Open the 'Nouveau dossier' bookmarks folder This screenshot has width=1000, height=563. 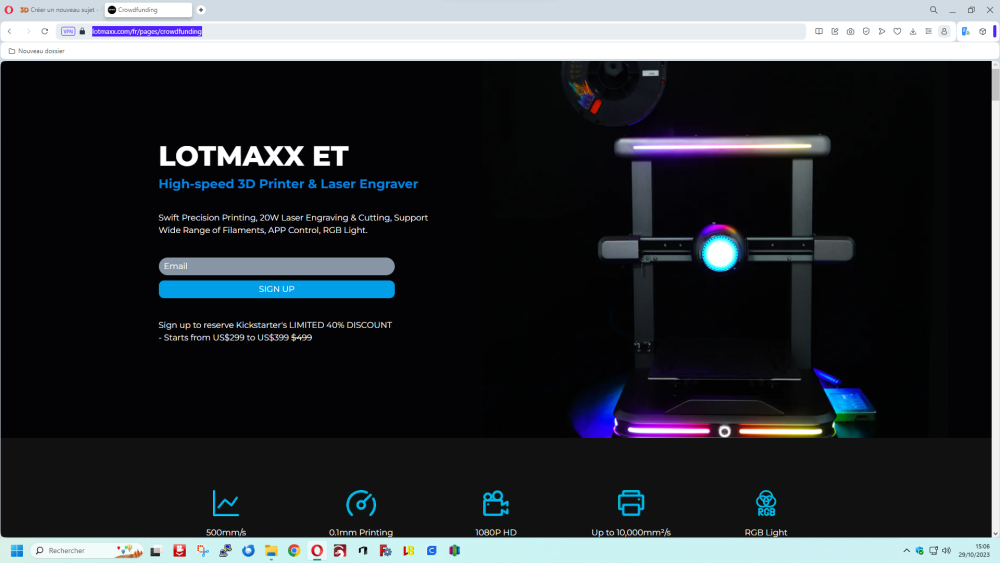click(36, 51)
